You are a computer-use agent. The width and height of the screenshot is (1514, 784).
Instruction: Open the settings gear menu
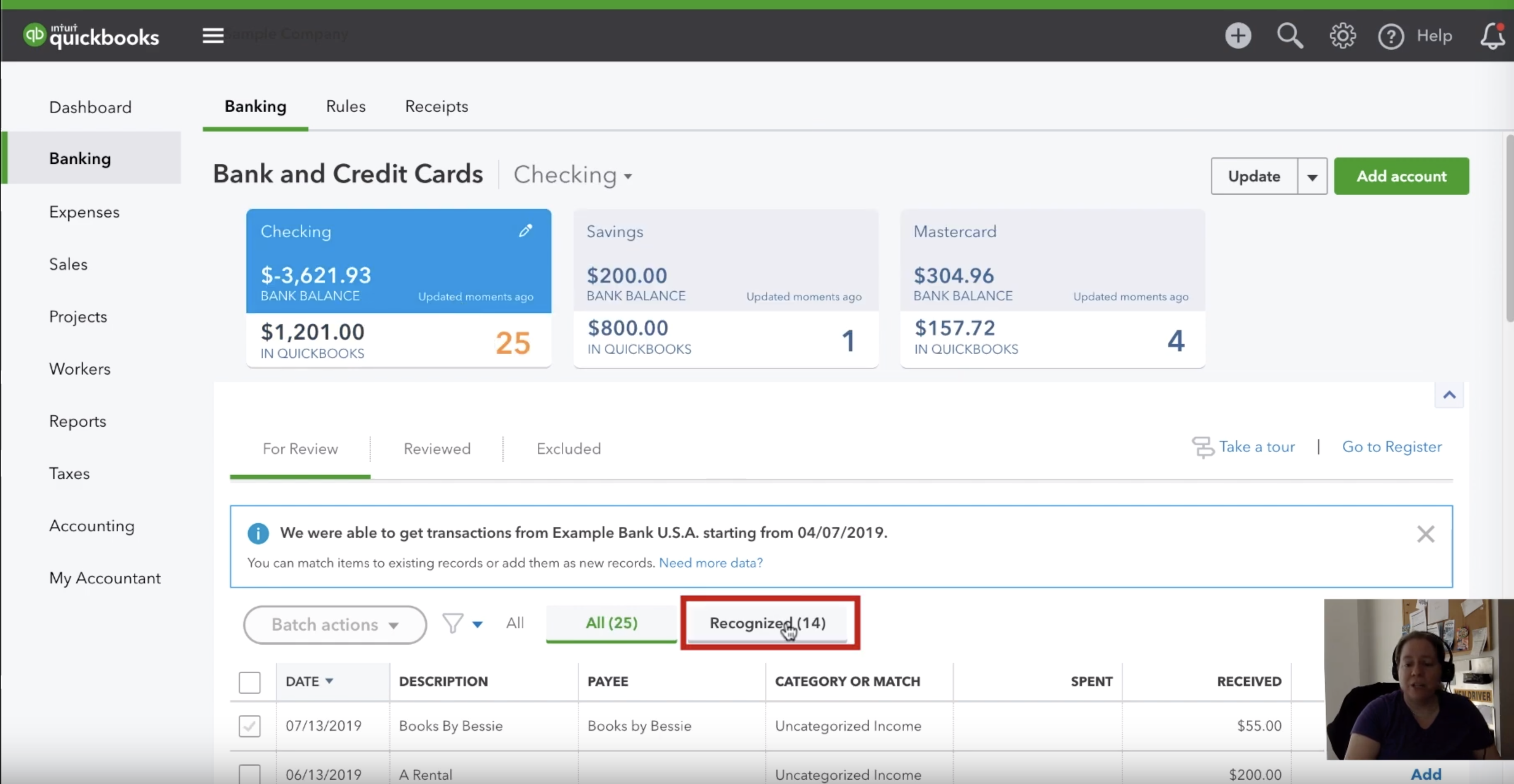pyautogui.click(x=1342, y=36)
